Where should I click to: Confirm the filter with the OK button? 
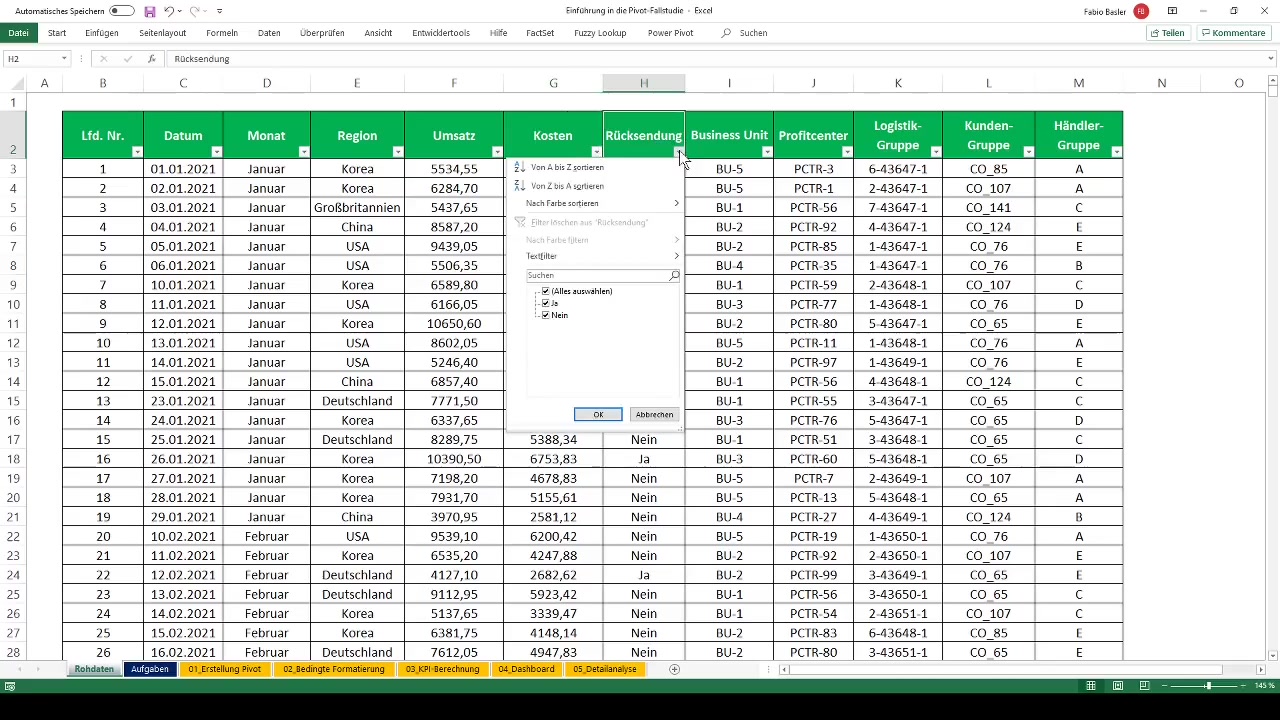pyautogui.click(x=598, y=414)
